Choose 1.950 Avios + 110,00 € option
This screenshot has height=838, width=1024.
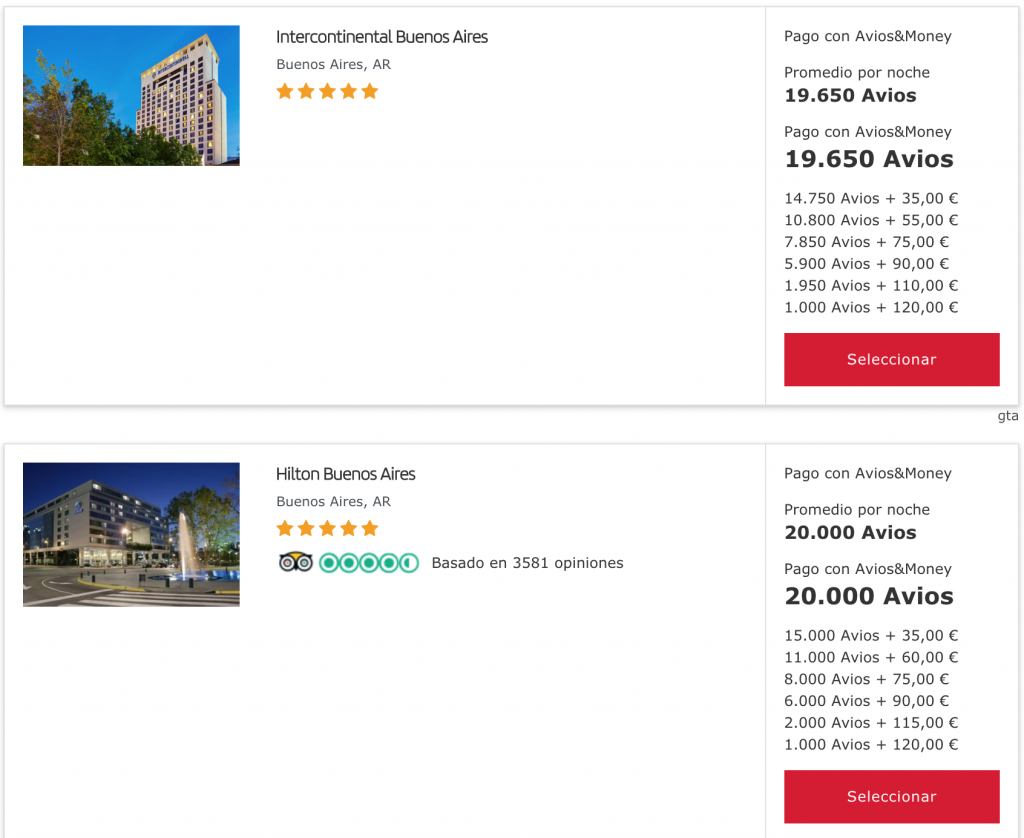[x=871, y=286]
